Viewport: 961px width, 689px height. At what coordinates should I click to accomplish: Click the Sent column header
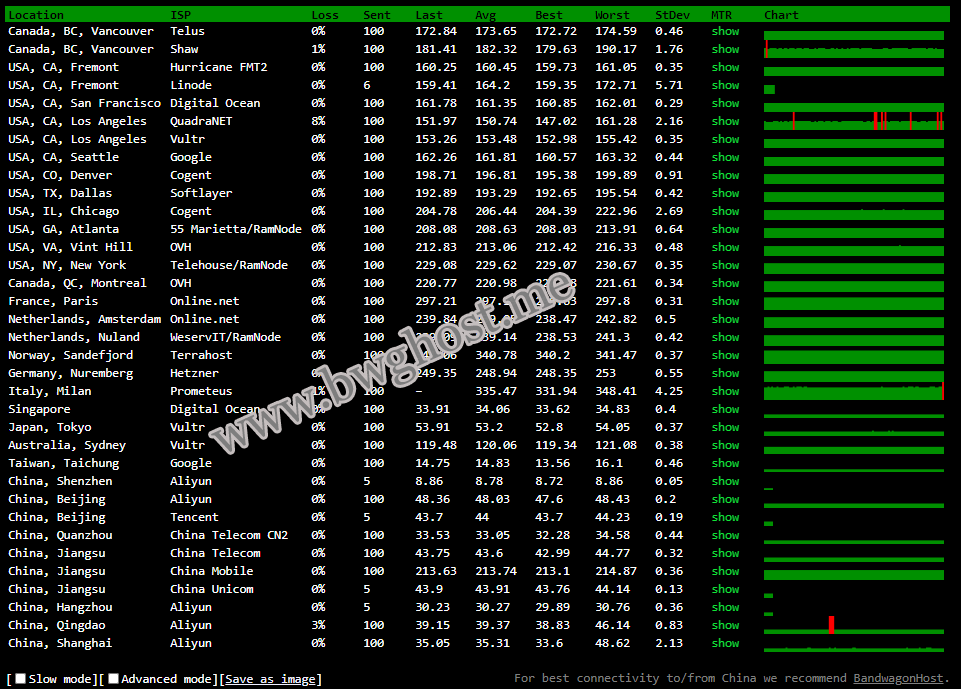(x=376, y=15)
